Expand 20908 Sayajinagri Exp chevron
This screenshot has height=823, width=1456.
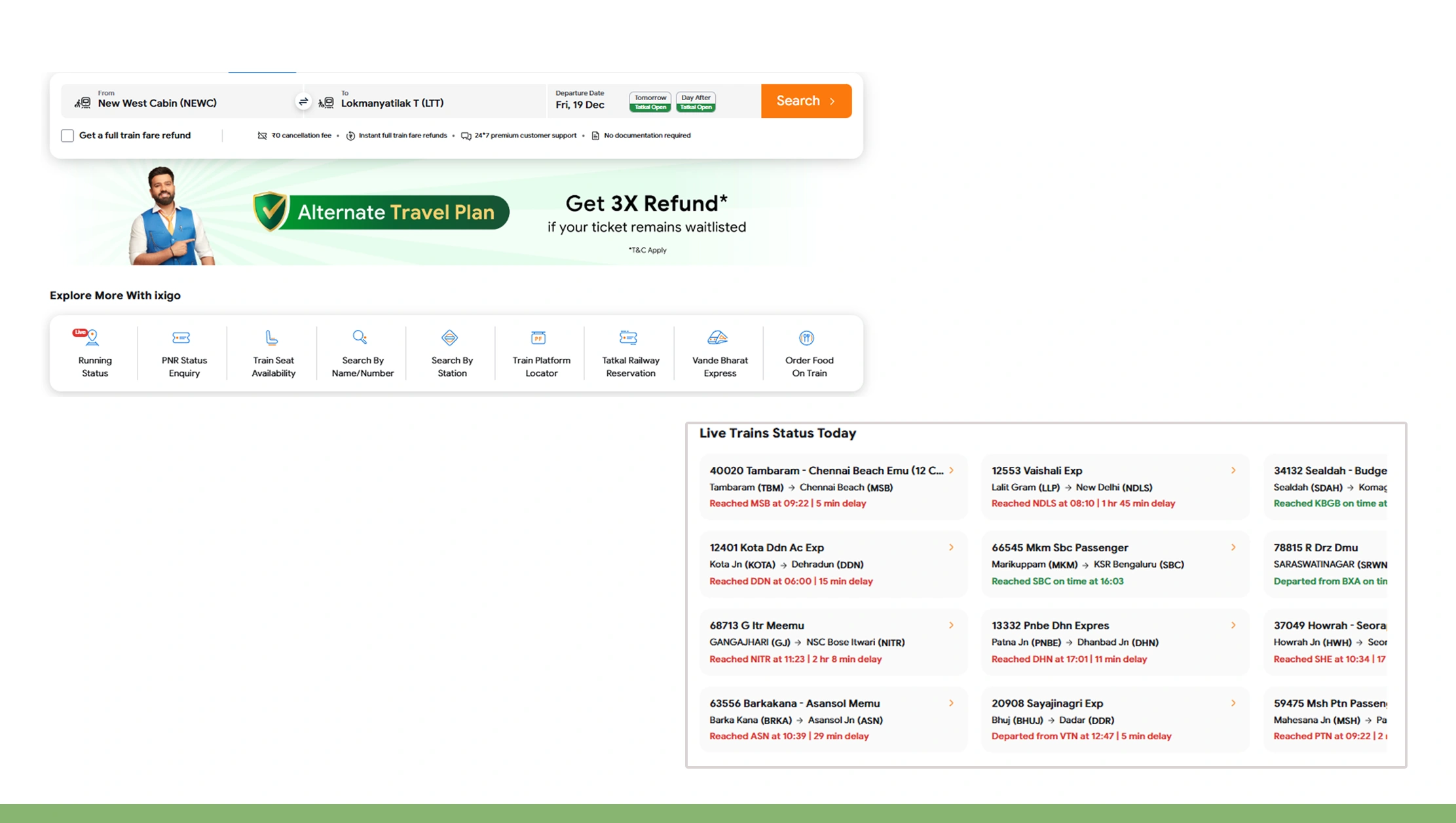pyautogui.click(x=1233, y=703)
